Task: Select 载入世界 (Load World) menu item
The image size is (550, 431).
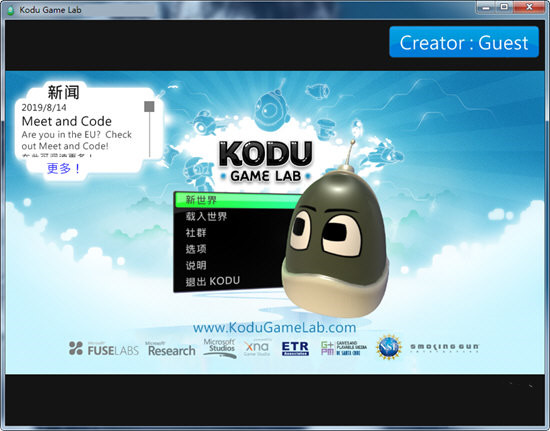Action: [206, 216]
